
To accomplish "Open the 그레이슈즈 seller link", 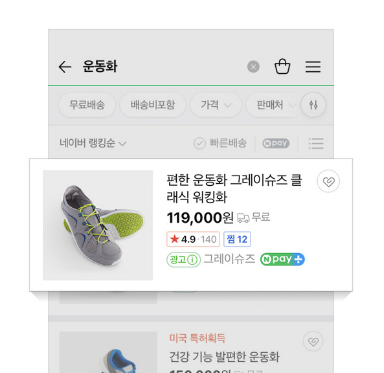I will tap(229, 259).
